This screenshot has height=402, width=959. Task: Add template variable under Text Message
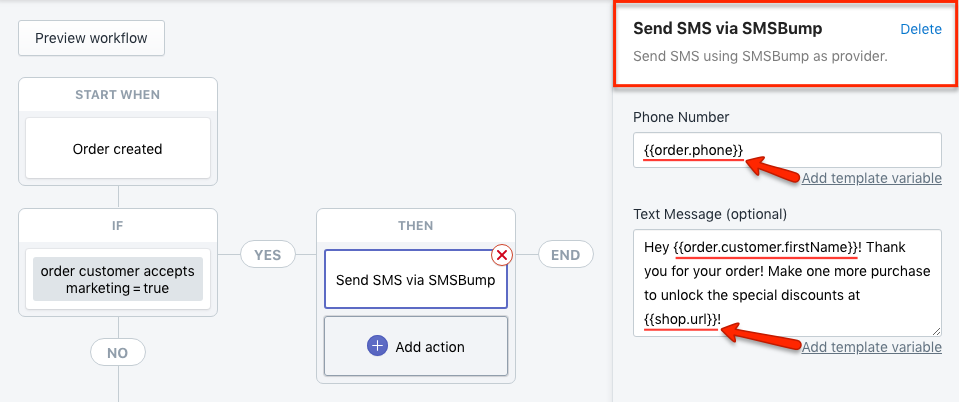tap(872, 347)
